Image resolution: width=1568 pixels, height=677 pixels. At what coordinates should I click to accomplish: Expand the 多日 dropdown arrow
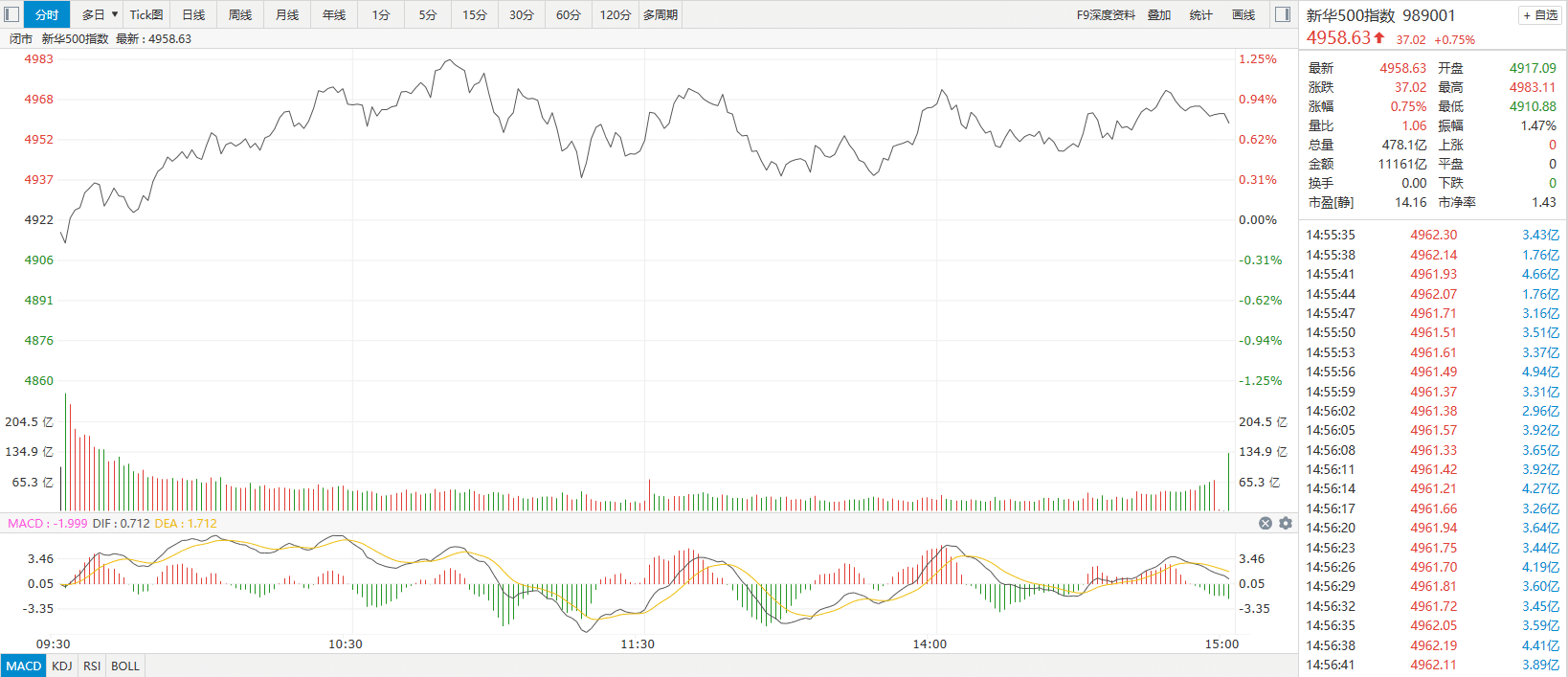[115, 14]
